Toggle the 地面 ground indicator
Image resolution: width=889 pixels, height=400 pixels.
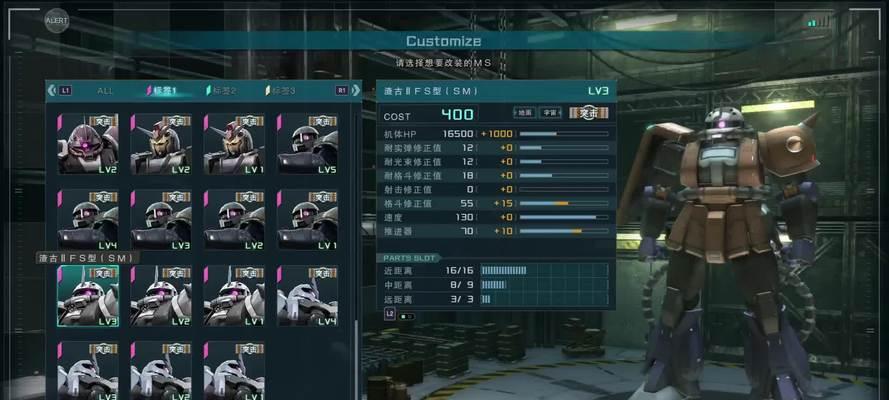pyautogui.click(x=524, y=113)
